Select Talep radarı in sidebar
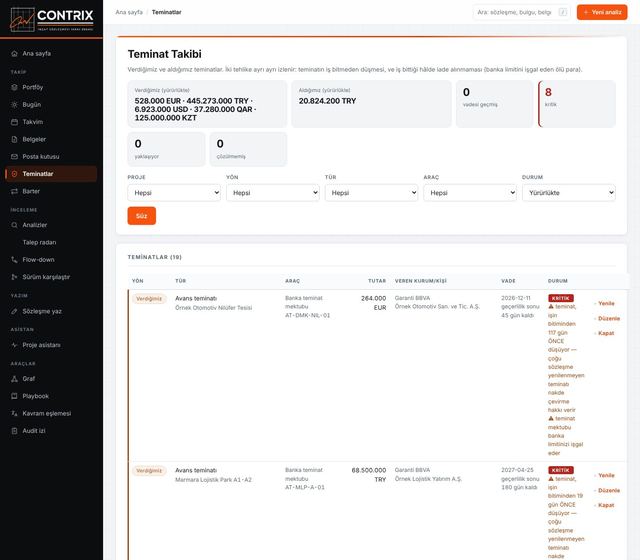This screenshot has width=640, height=560. pos(51,242)
